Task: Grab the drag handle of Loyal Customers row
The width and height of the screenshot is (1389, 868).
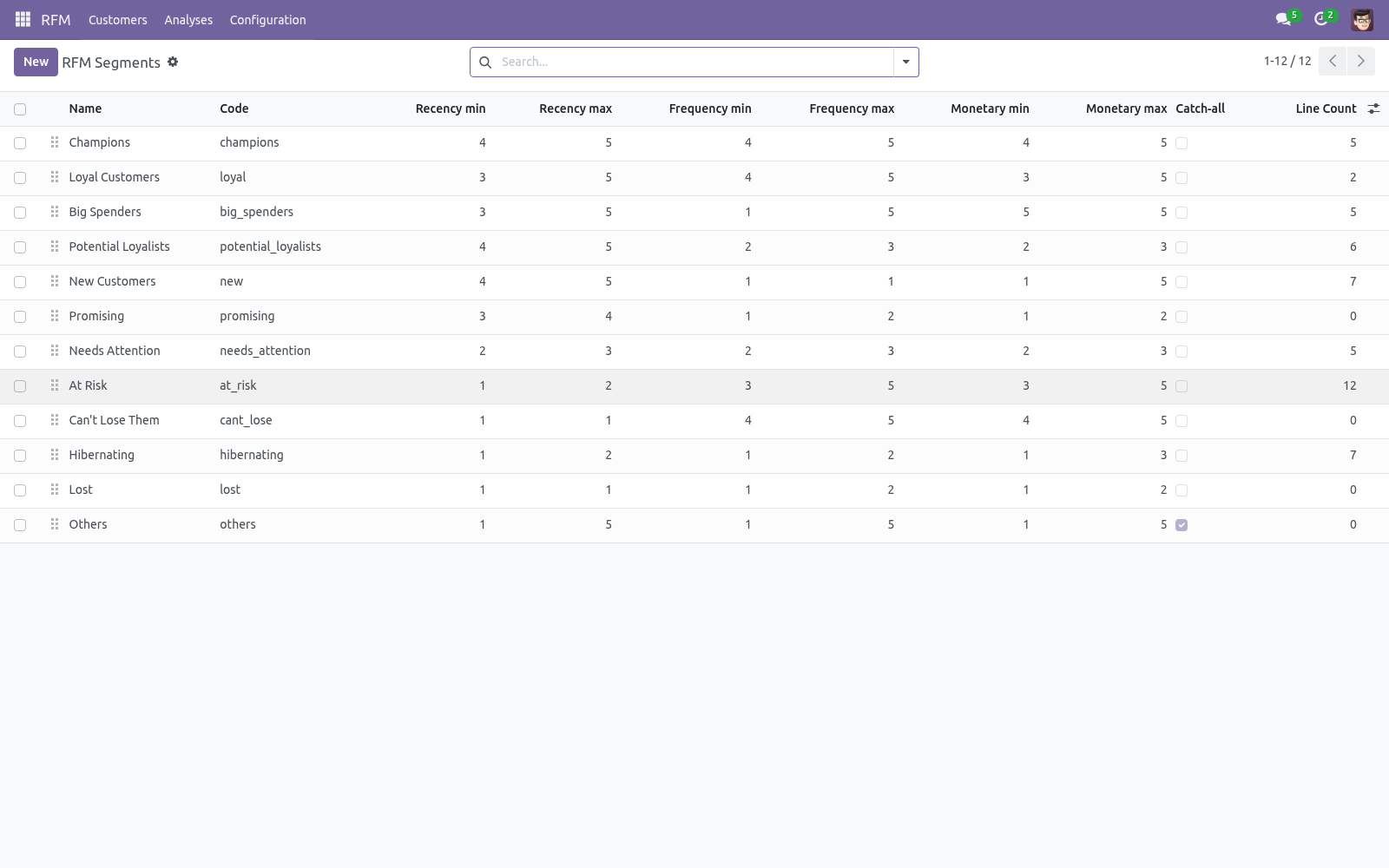Action: coord(55,177)
